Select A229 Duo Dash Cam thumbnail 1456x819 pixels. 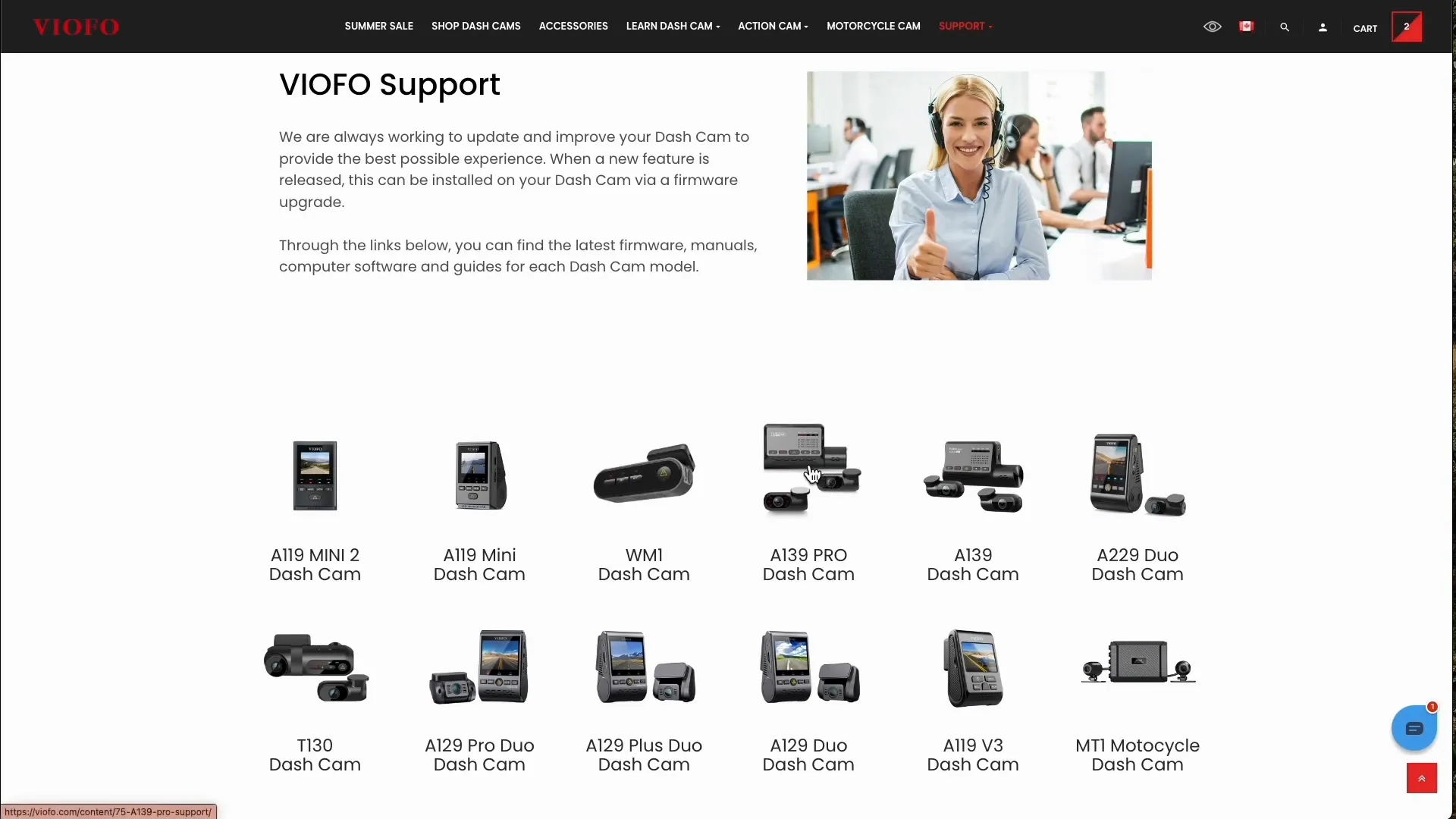coord(1137,475)
